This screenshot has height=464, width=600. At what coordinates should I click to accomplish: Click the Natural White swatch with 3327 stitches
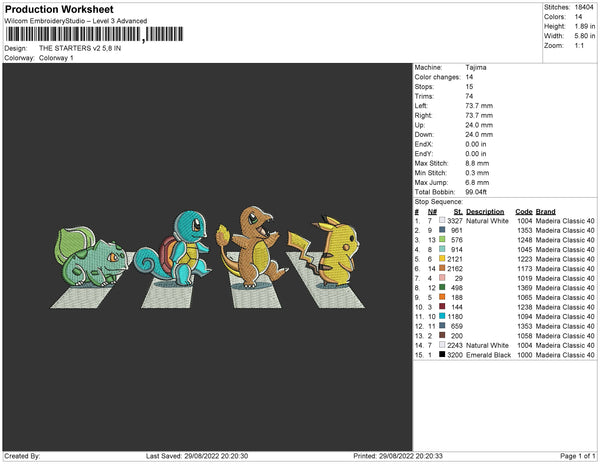point(442,220)
